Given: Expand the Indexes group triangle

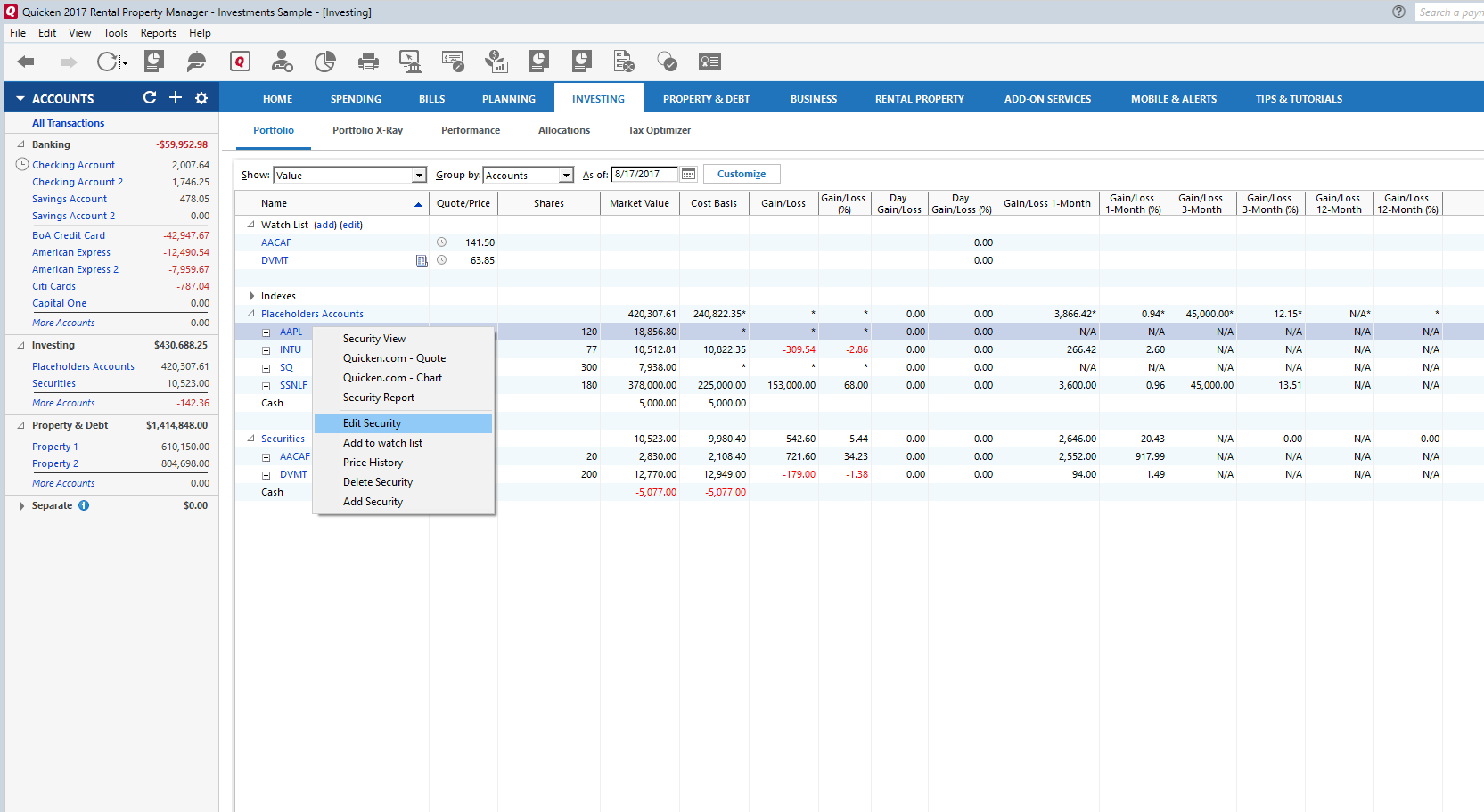Looking at the screenshot, I should (x=251, y=296).
